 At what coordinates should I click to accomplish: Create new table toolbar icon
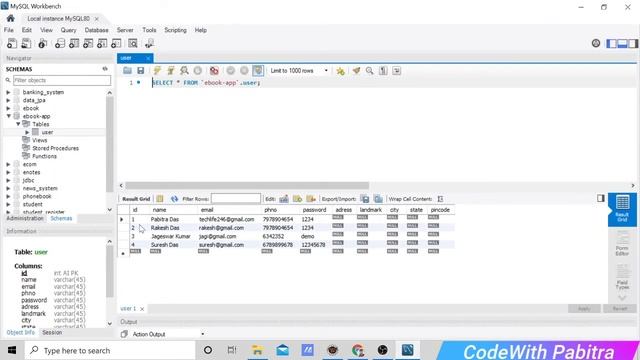point(74,43)
